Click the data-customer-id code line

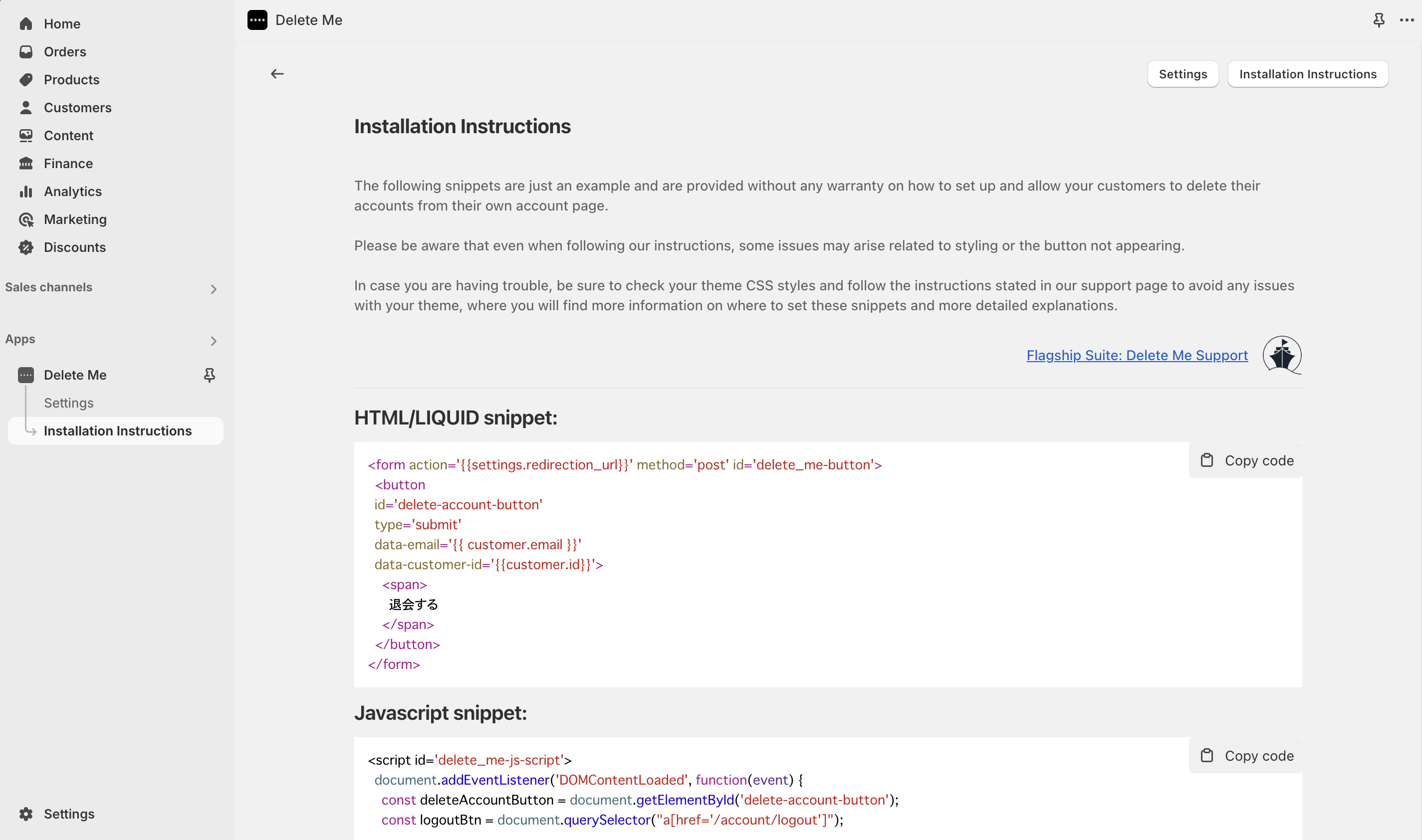click(x=488, y=564)
